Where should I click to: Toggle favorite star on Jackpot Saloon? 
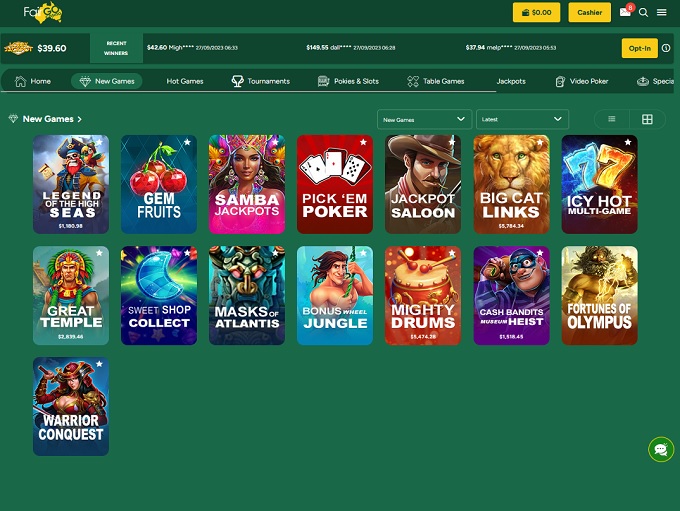451,143
